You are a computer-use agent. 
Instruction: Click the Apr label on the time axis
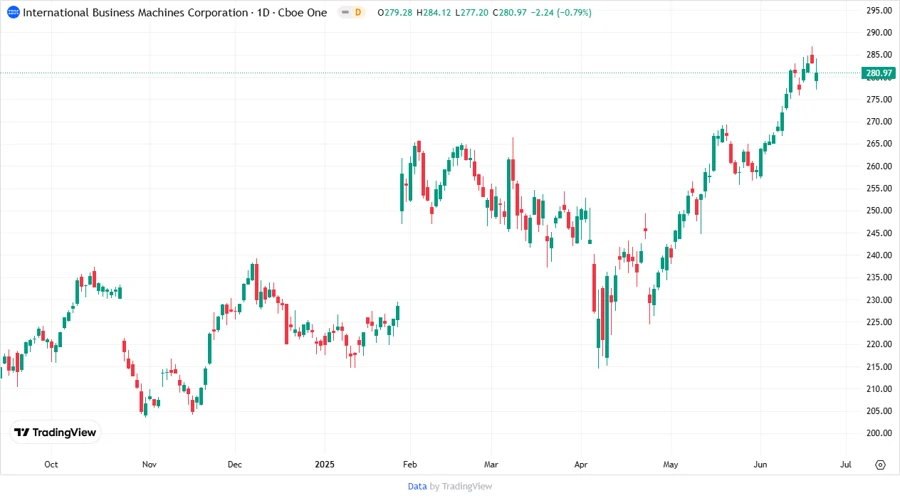click(581, 464)
